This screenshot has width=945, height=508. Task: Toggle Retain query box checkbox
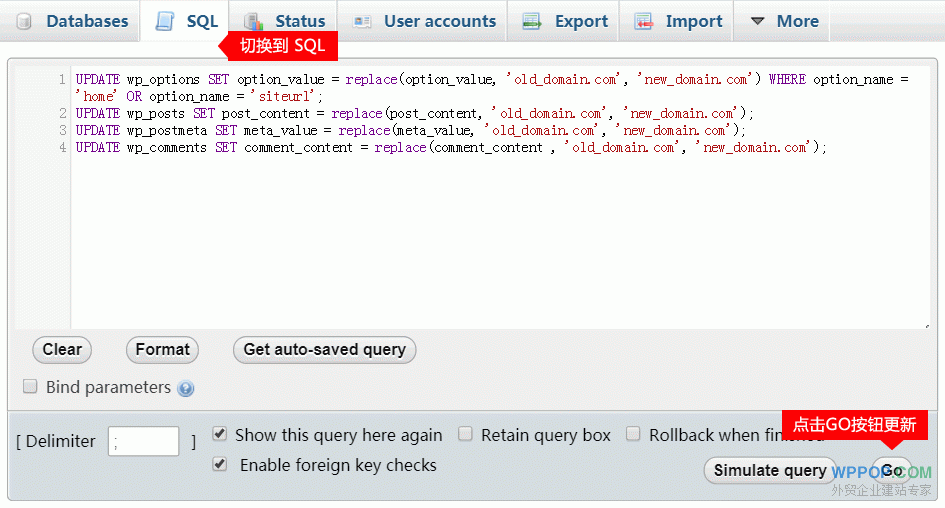(x=466, y=434)
